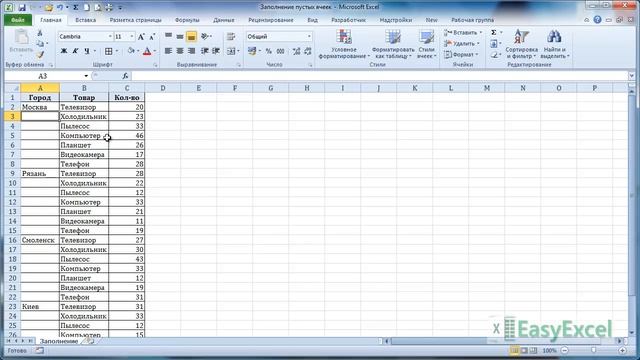Click zoom out minus button
This screenshot has height=360, width=640.
(x=564, y=350)
